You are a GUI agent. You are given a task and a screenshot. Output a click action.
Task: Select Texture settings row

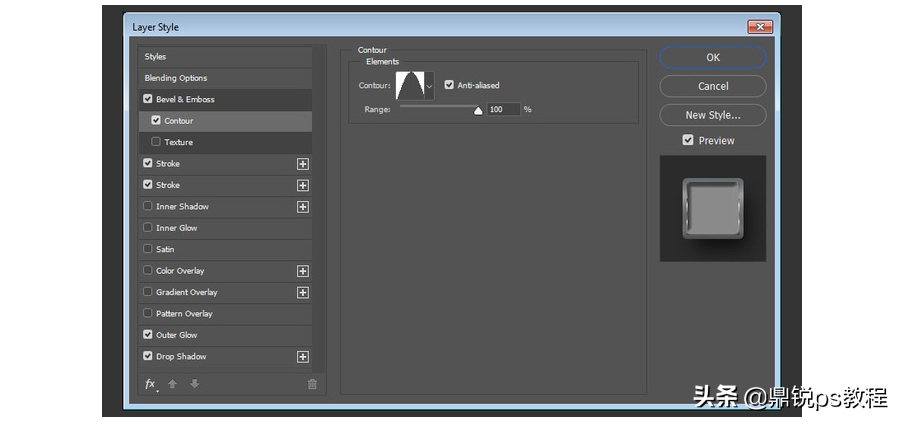pos(225,142)
